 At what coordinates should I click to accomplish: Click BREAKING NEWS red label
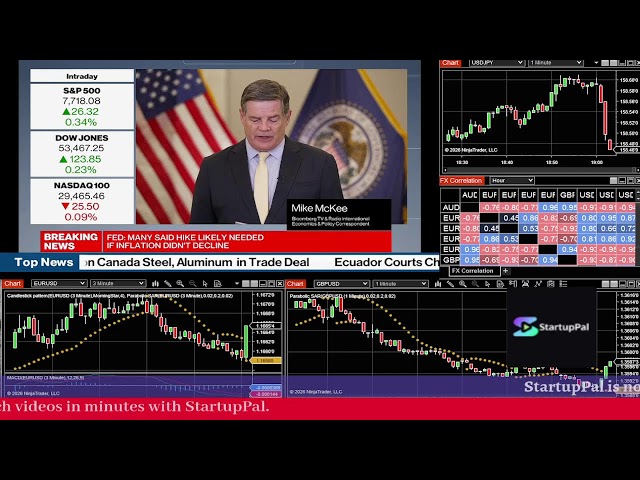point(71,241)
